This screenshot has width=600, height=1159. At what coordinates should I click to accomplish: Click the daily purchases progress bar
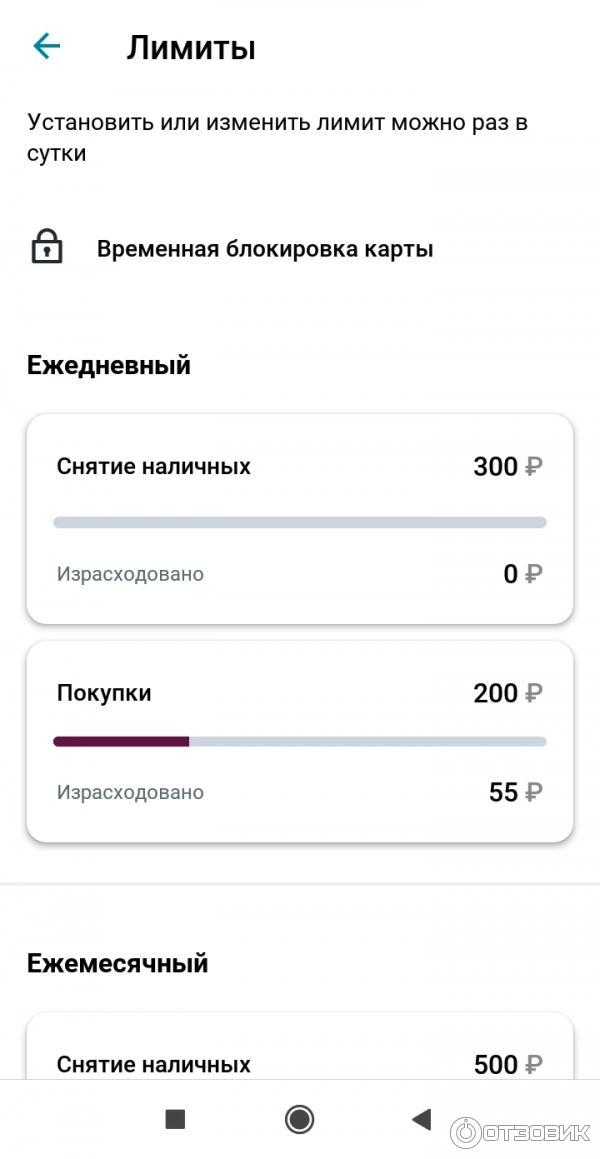[300, 741]
